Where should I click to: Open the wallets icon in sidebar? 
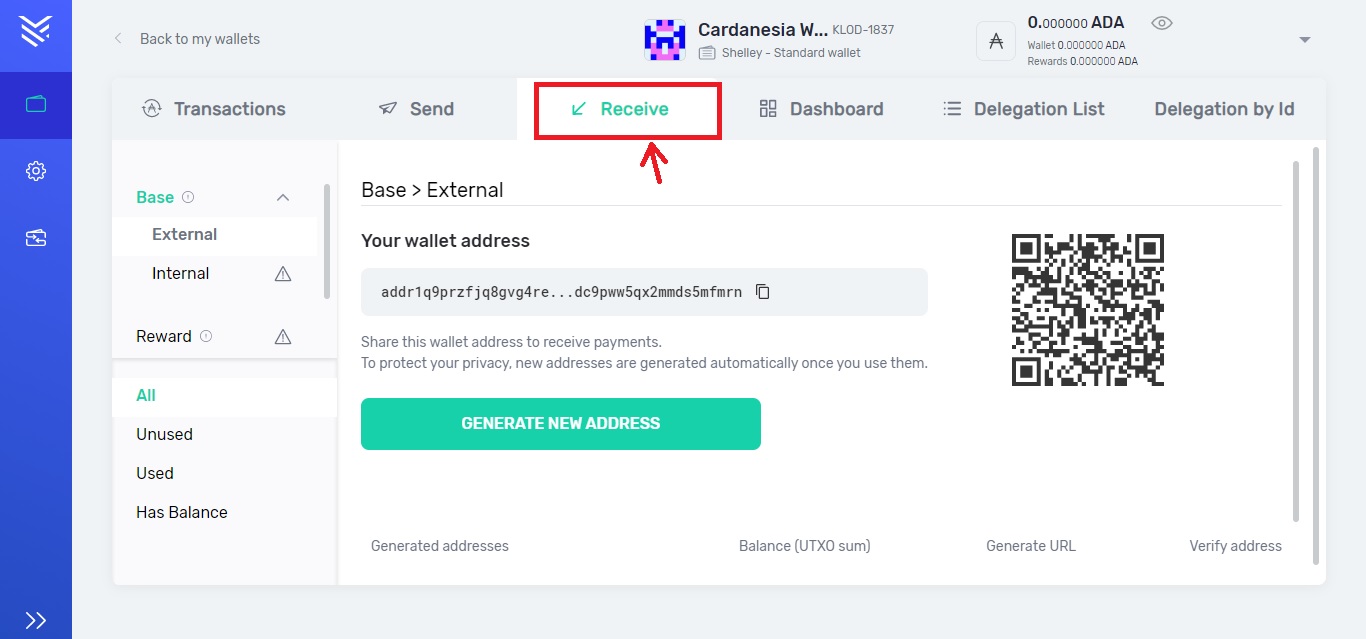[36, 104]
